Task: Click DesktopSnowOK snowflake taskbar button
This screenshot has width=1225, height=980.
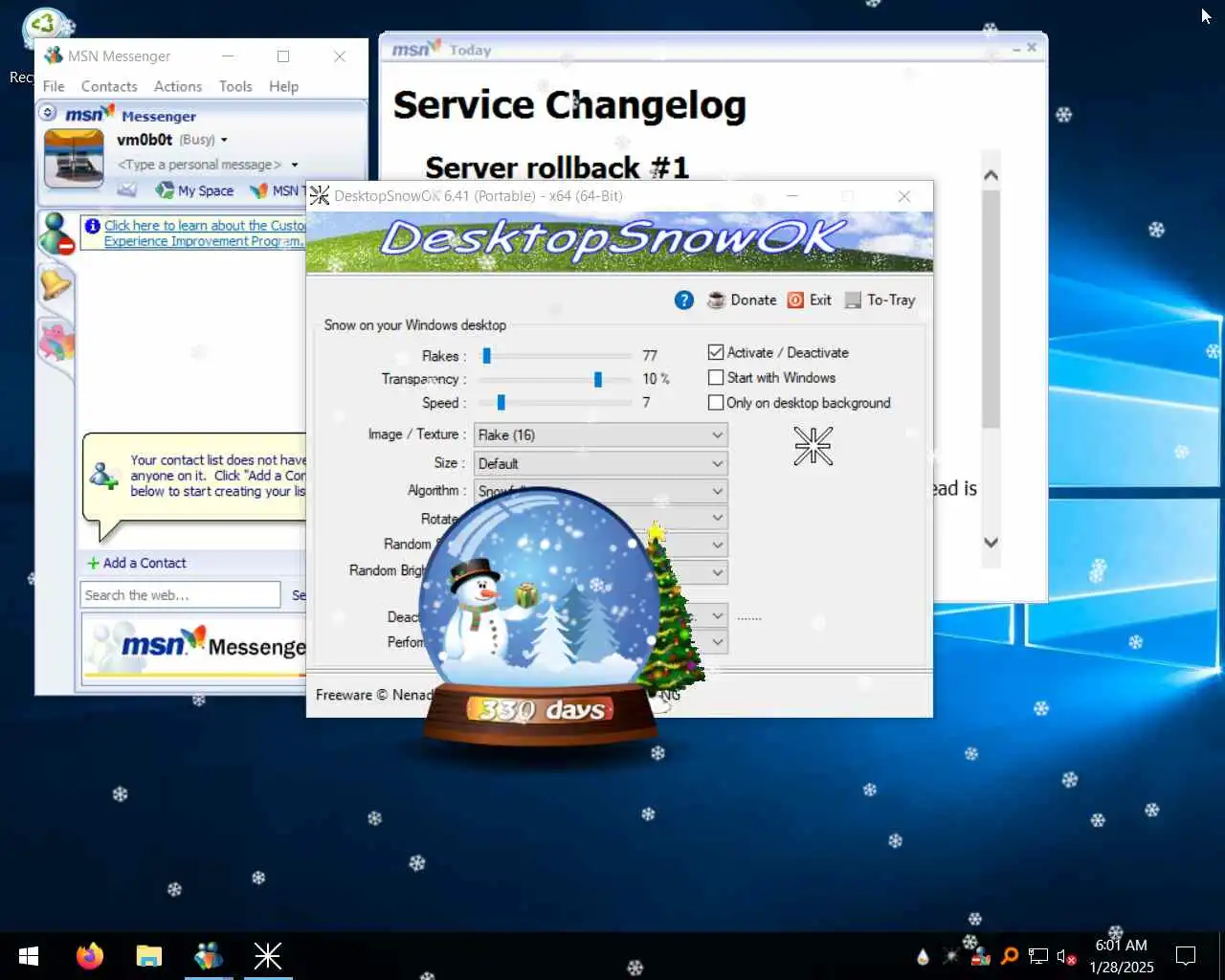Action: tap(268, 955)
